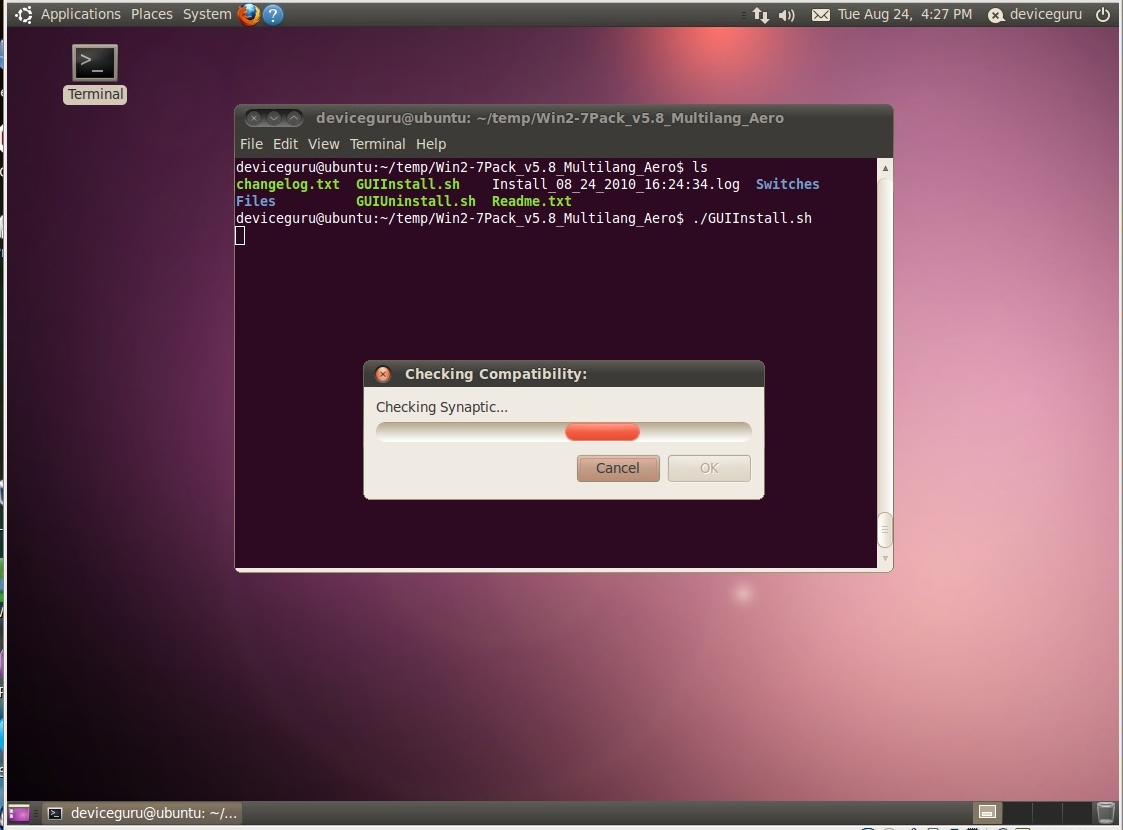Open the terminal's File menu

pyautogui.click(x=251, y=144)
